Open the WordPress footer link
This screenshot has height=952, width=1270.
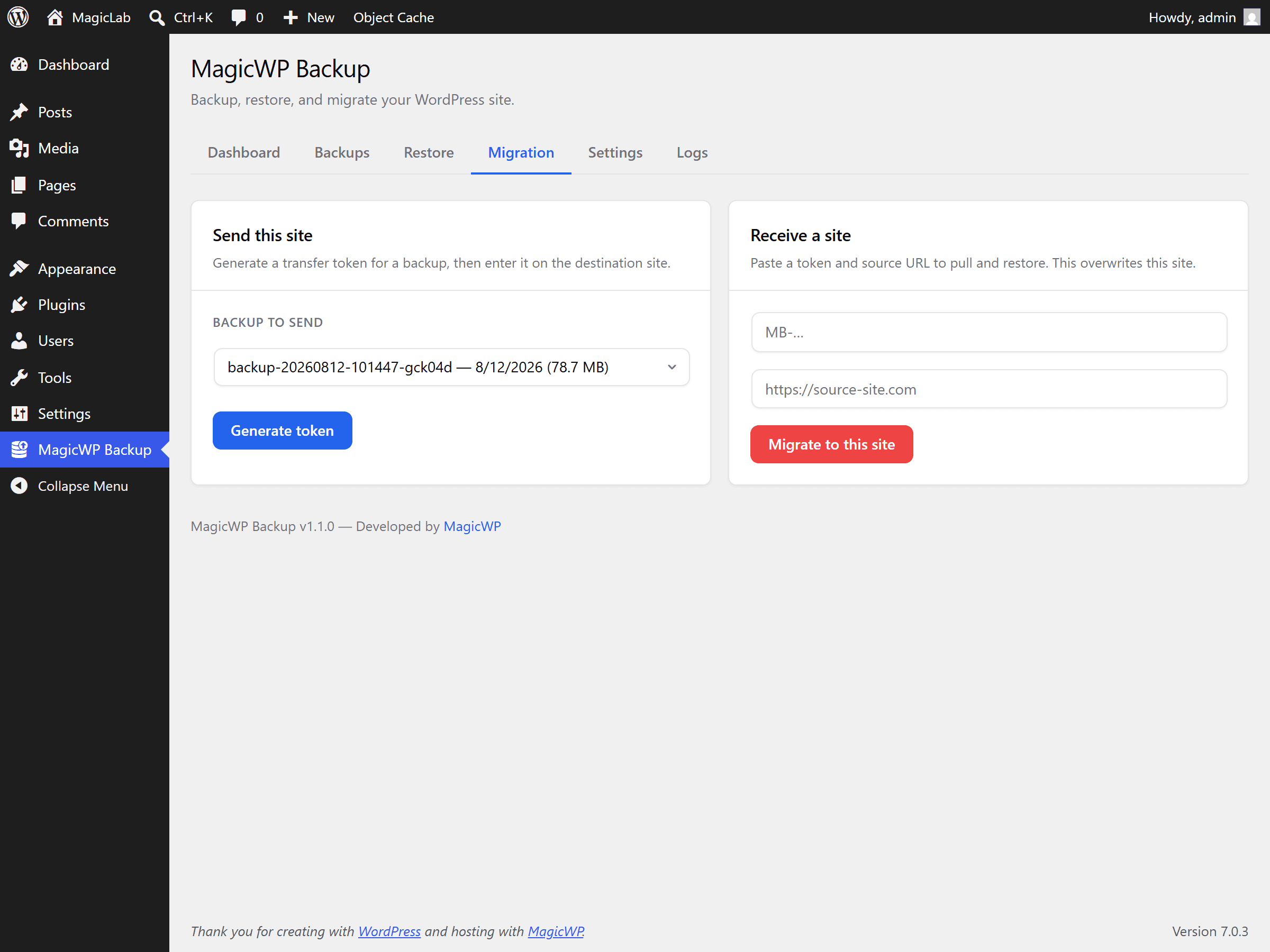pyautogui.click(x=389, y=931)
